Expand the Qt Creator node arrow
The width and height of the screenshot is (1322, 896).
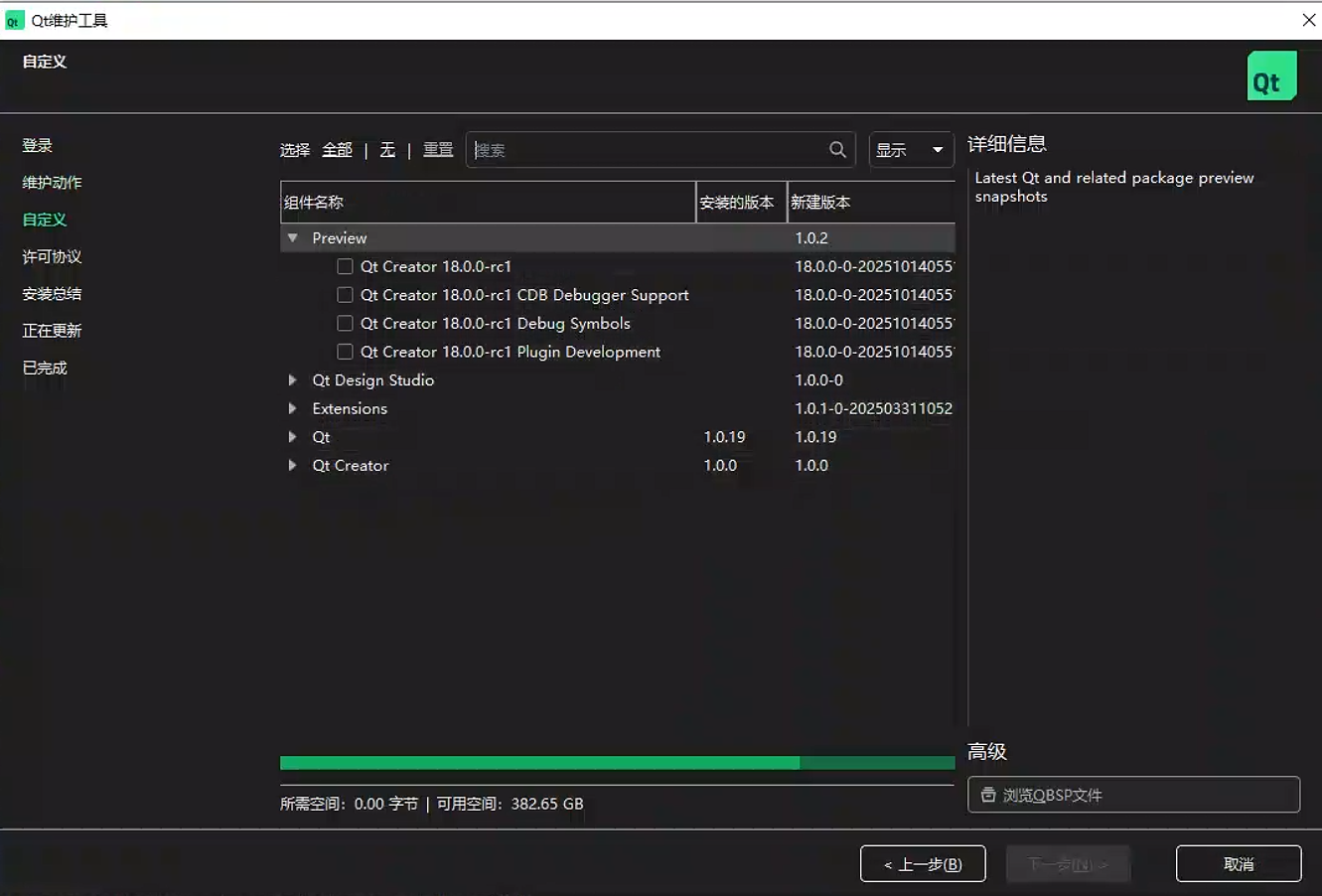pyautogui.click(x=292, y=465)
